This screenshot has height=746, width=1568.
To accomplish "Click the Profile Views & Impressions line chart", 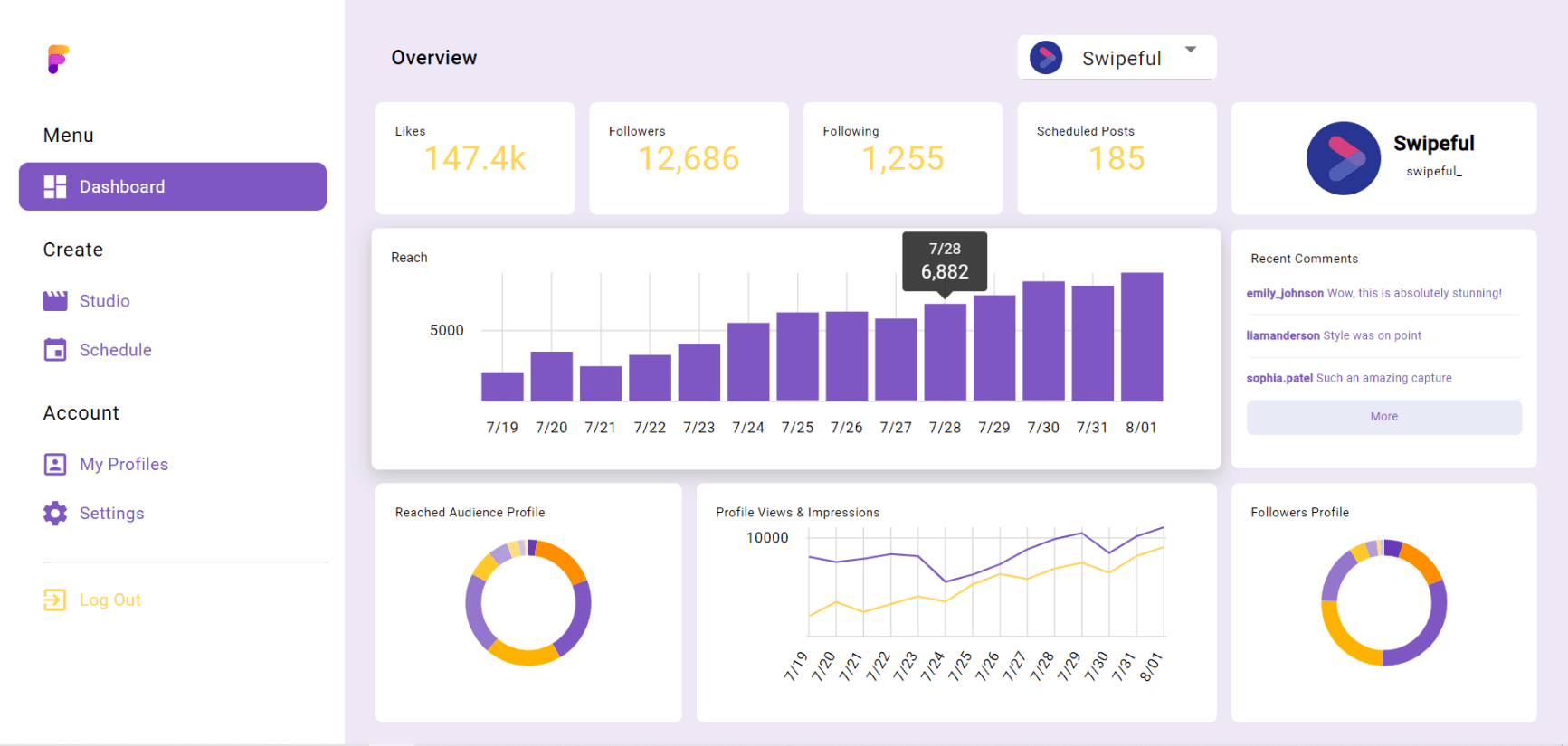I will click(986, 581).
